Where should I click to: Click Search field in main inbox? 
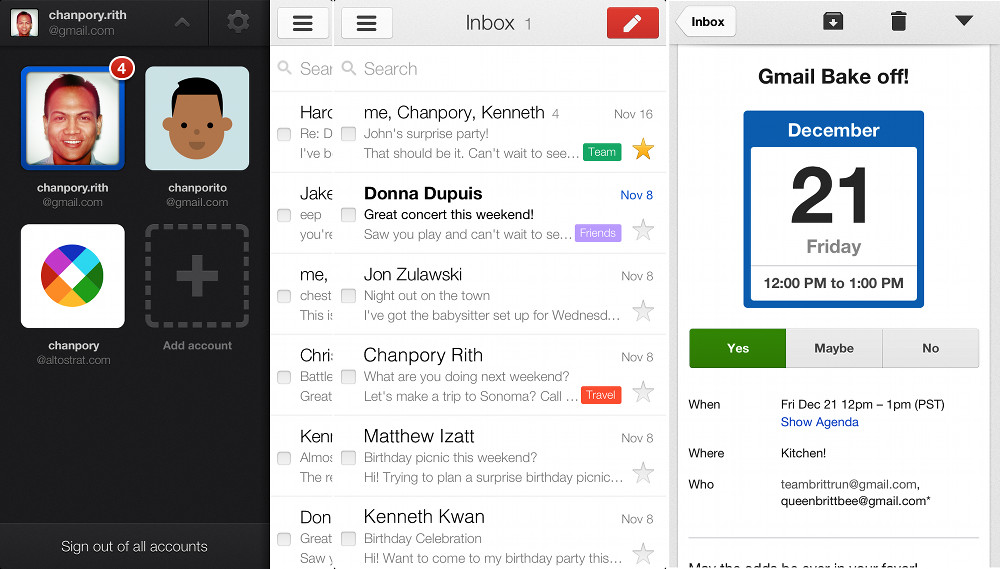click(x=501, y=68)
